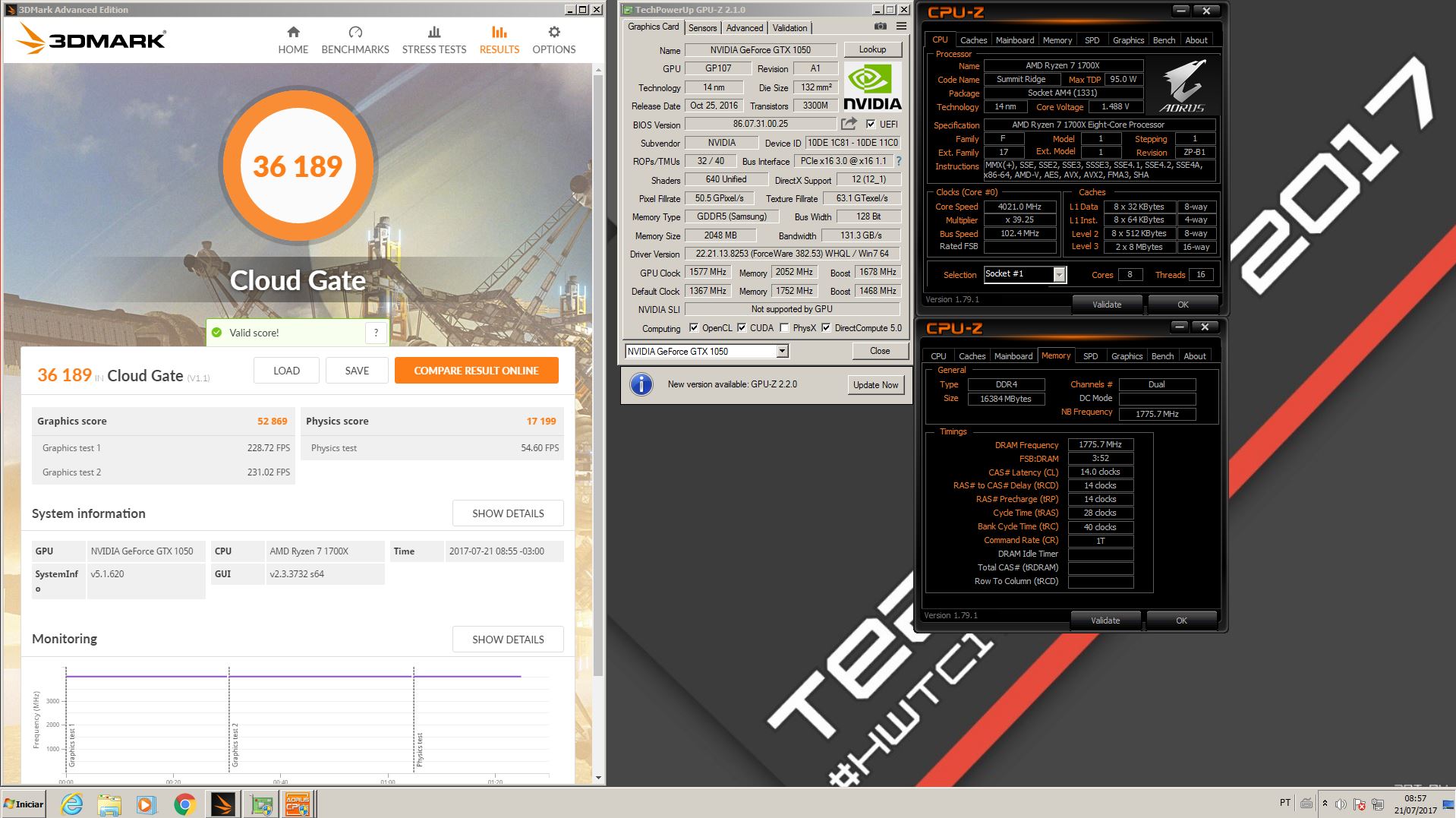Click the Show Desktop button in tray
The image size is (1456, 818).
[1449, 804]
